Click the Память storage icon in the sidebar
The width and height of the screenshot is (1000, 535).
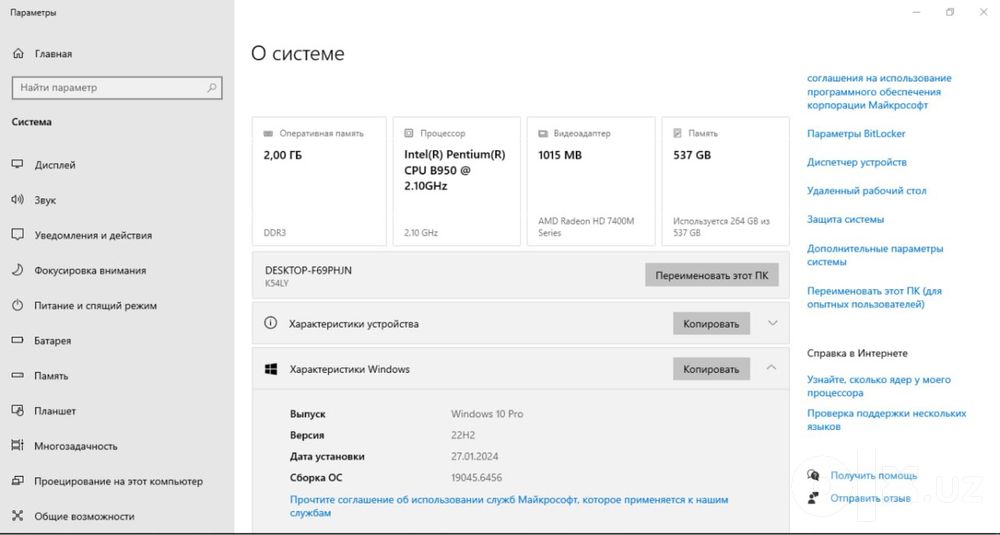(18, 376)
